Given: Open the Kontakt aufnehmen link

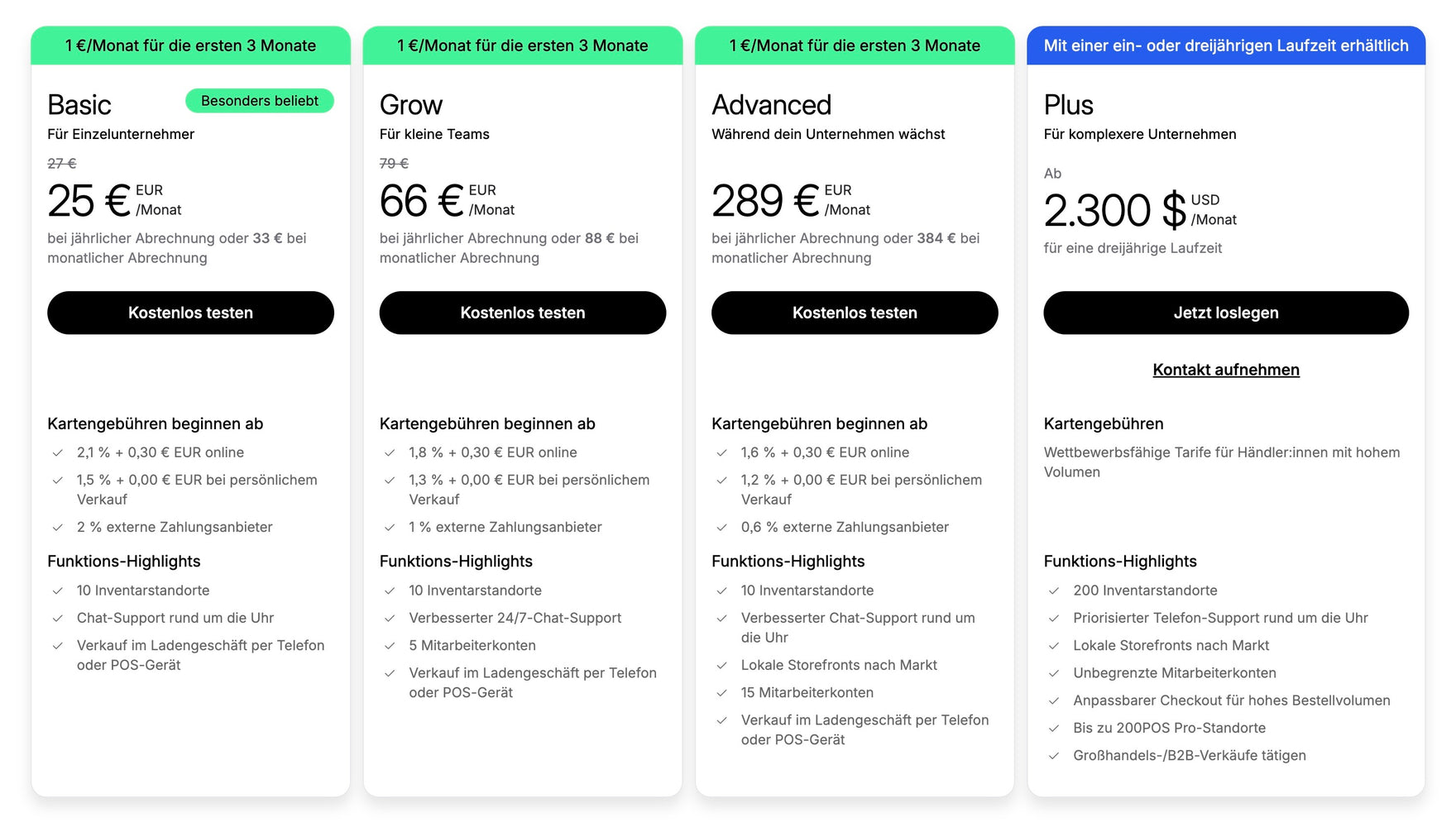Looking at the screenshot, I should coord(1225,370).
